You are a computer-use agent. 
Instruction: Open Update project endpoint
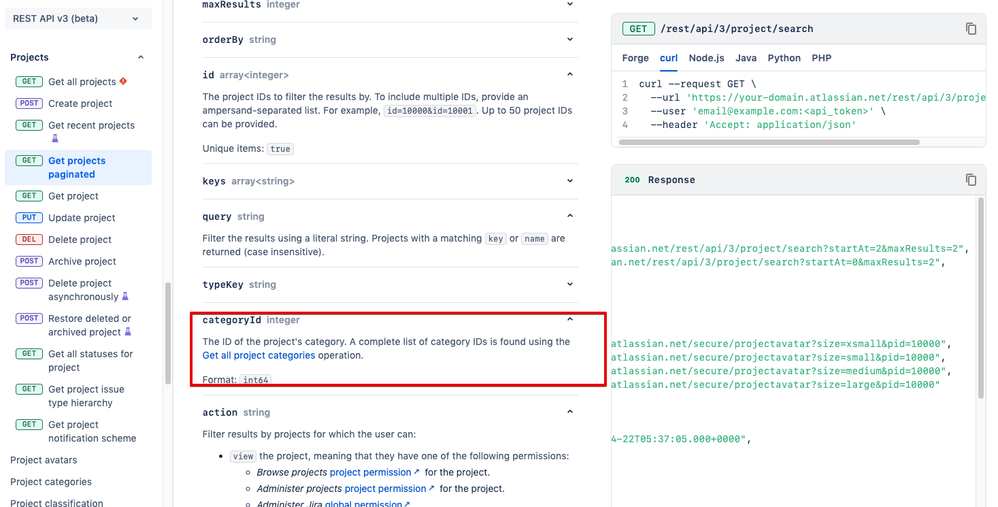coord(81,218)
